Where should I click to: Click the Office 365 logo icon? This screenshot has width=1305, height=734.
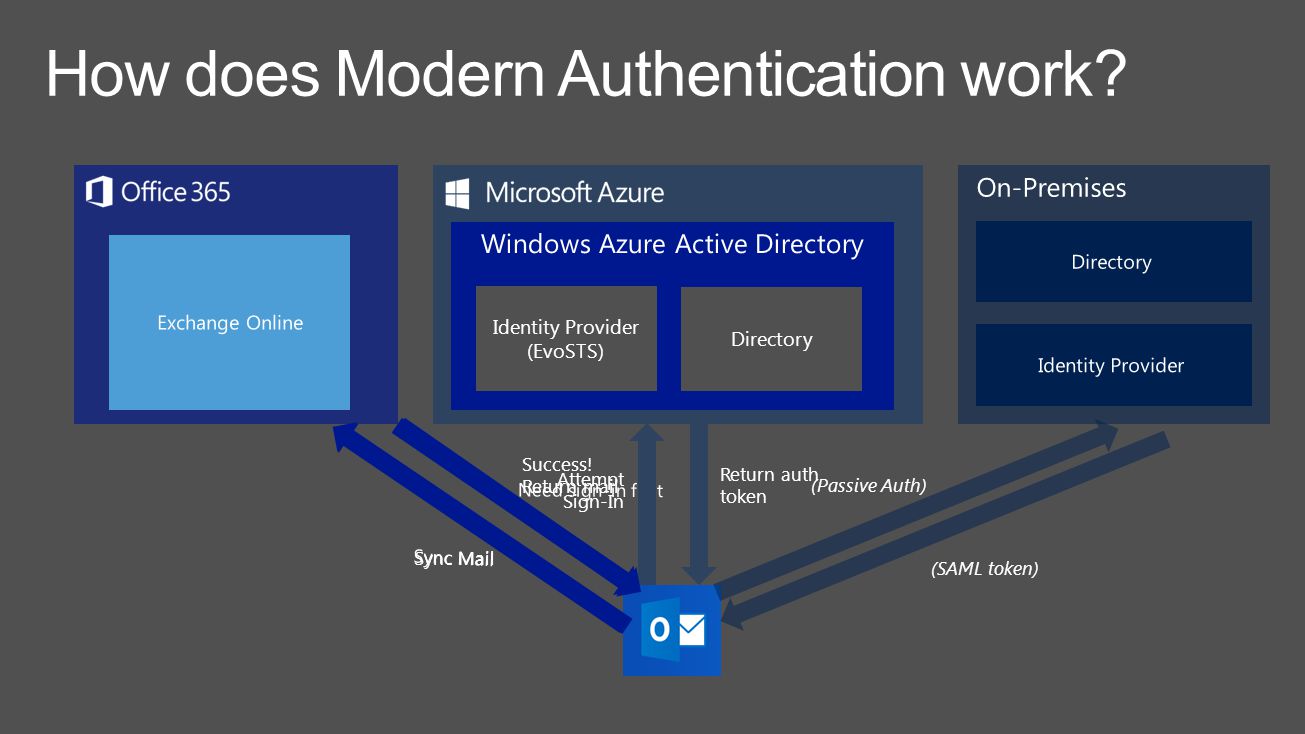99,191
